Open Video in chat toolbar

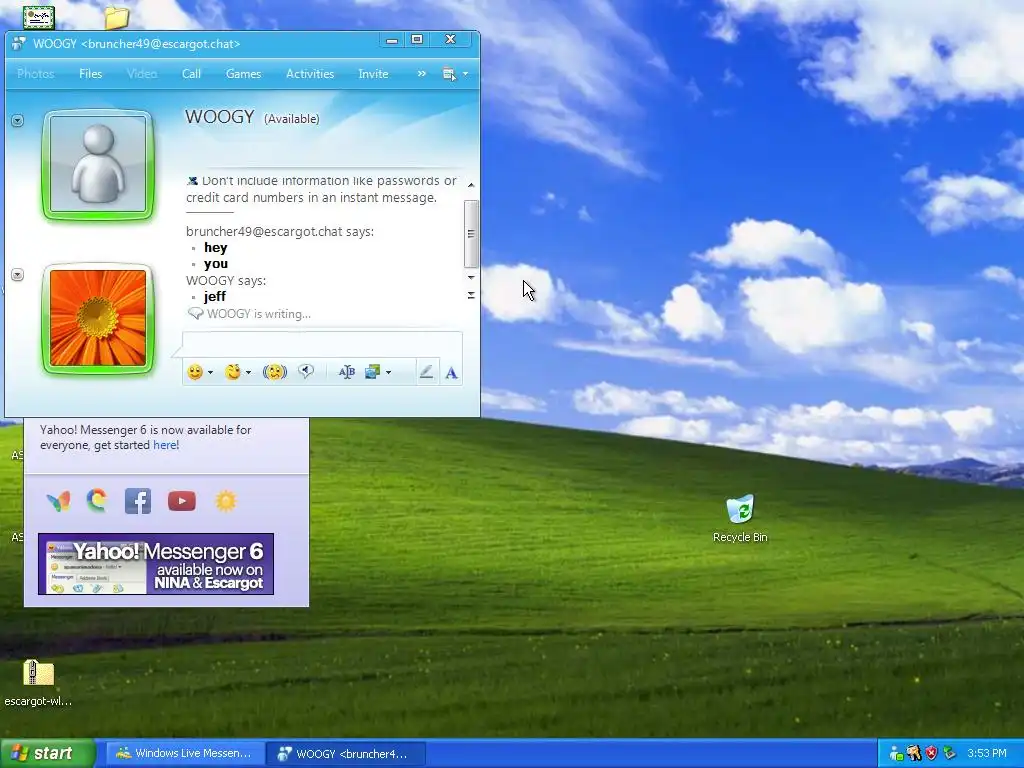point(142,74)
